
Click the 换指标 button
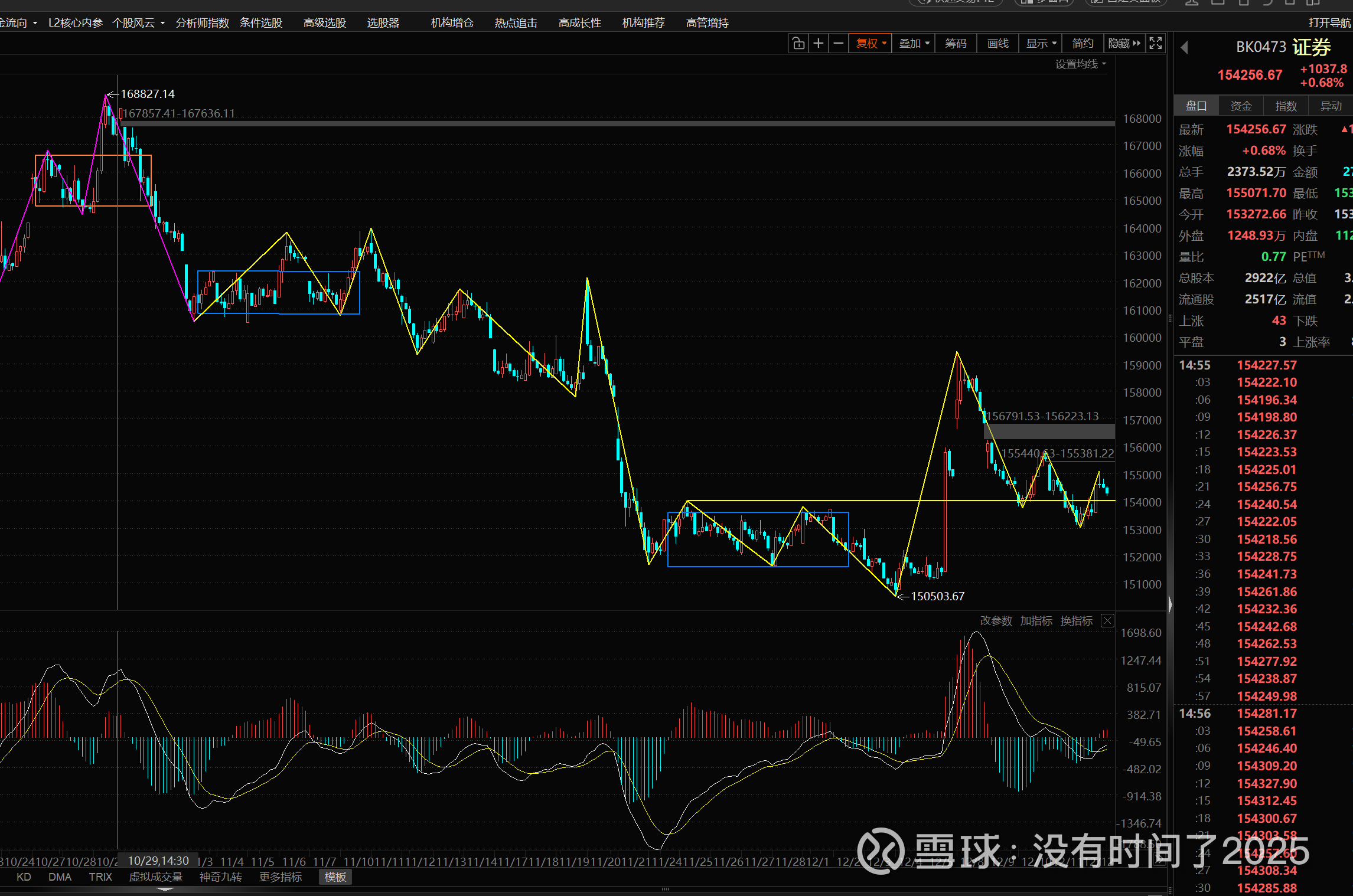coord(1076,621)
